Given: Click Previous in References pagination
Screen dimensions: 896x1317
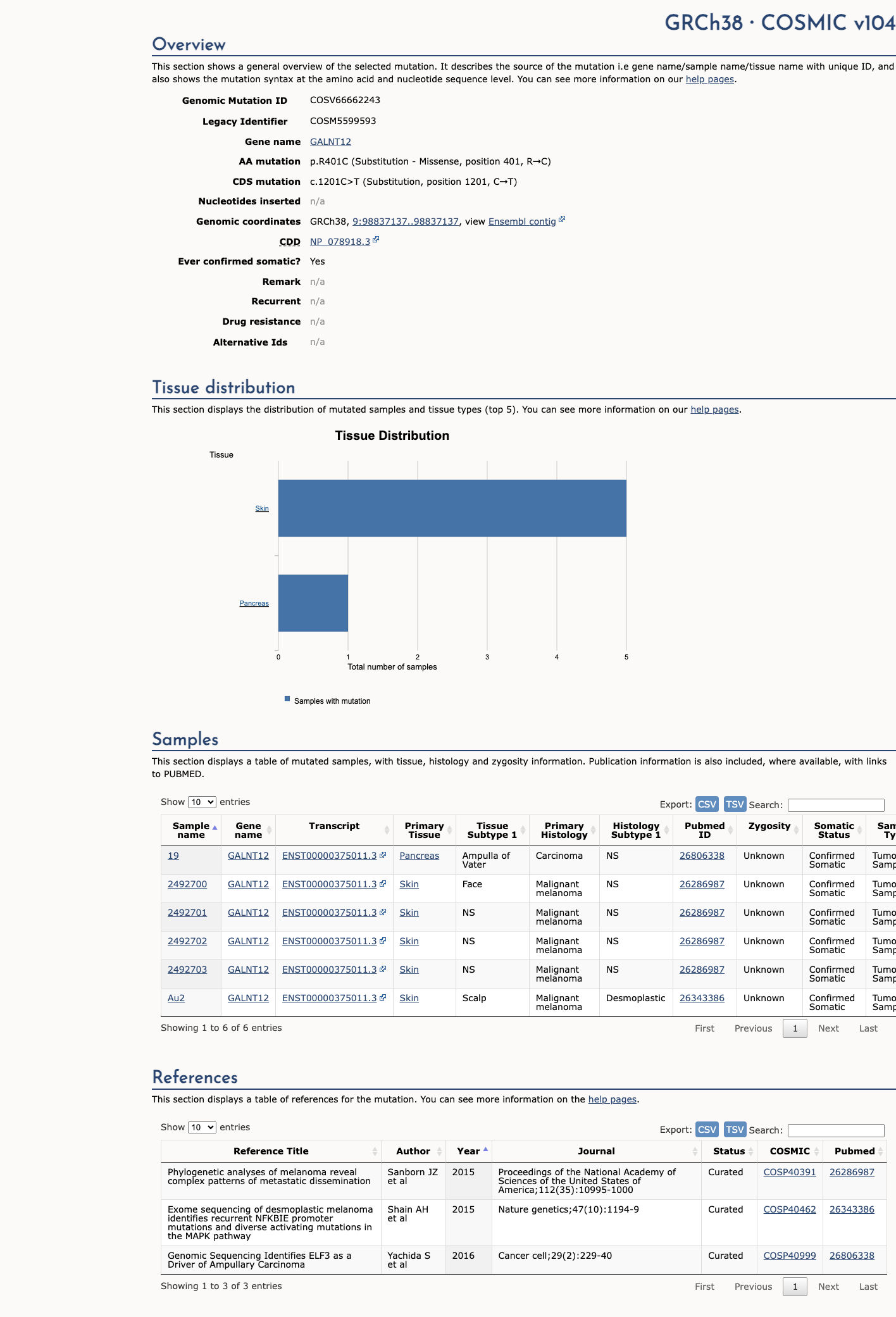Looking at the screenshot, I should point(753,1287).
